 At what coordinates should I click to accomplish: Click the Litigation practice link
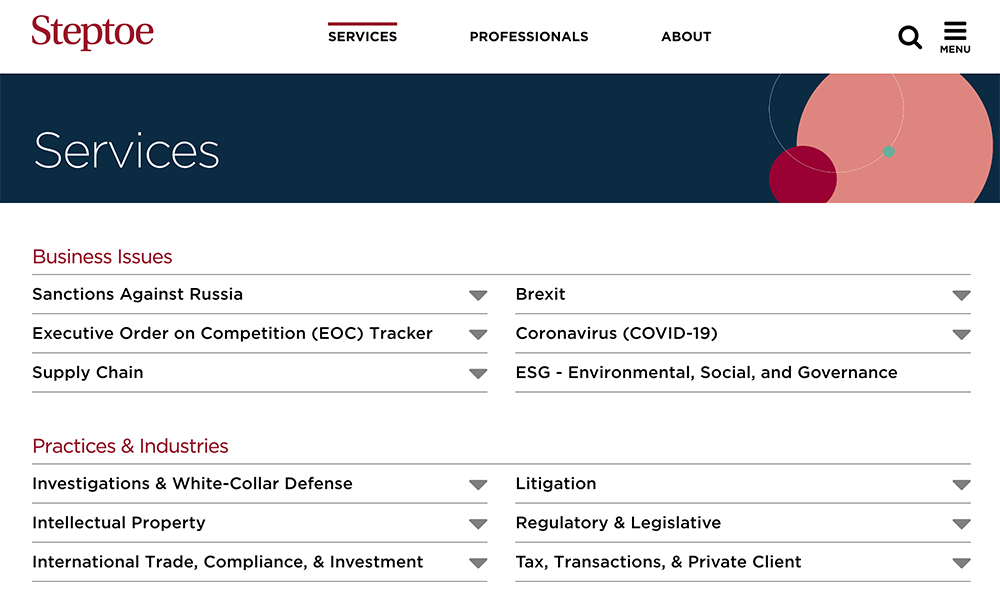click(556, 484)
